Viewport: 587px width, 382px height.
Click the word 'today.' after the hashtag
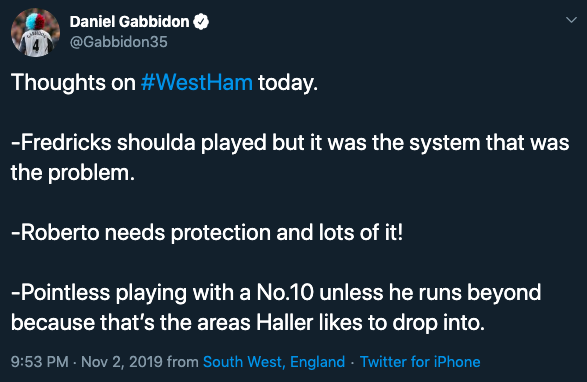point(288,83)
